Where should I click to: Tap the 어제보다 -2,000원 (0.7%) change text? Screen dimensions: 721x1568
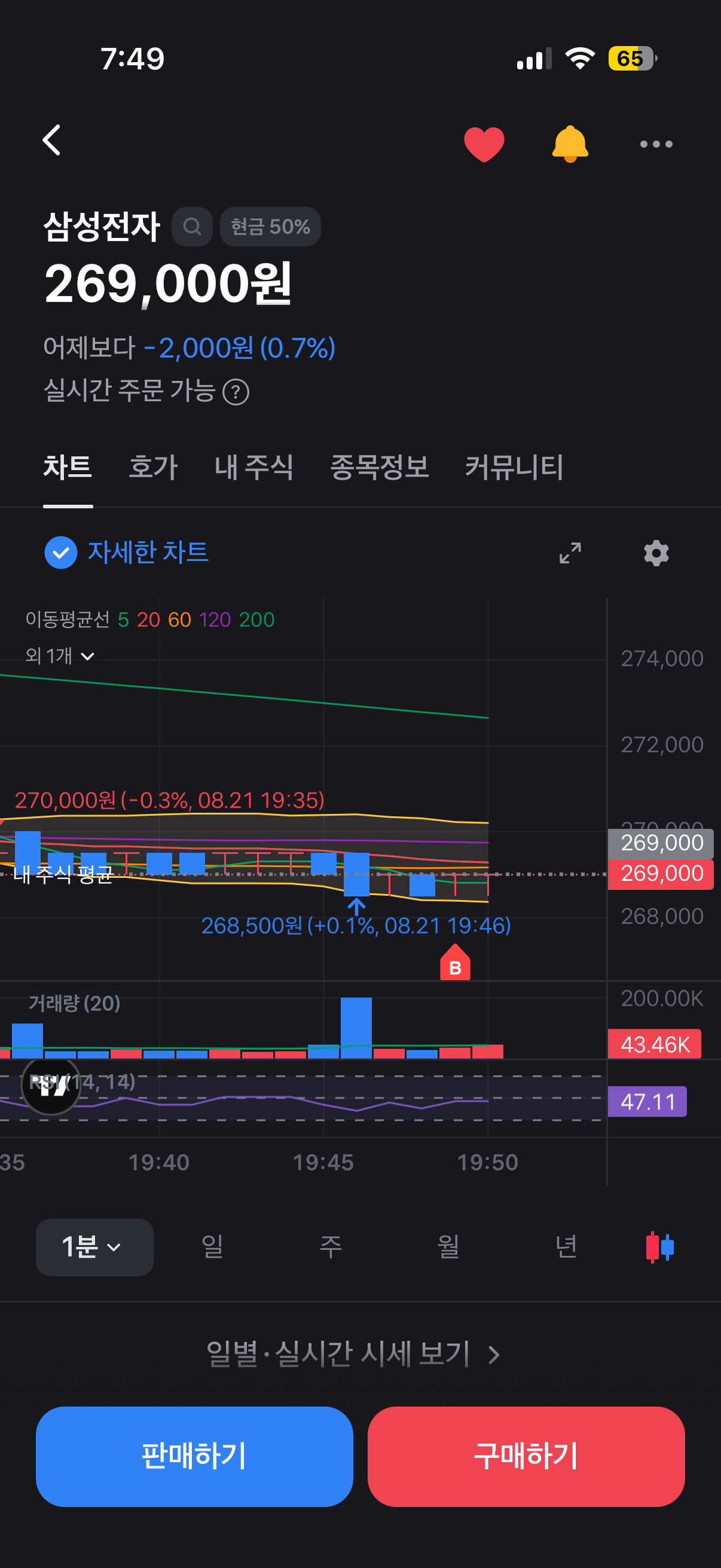[x=190, y=348]
